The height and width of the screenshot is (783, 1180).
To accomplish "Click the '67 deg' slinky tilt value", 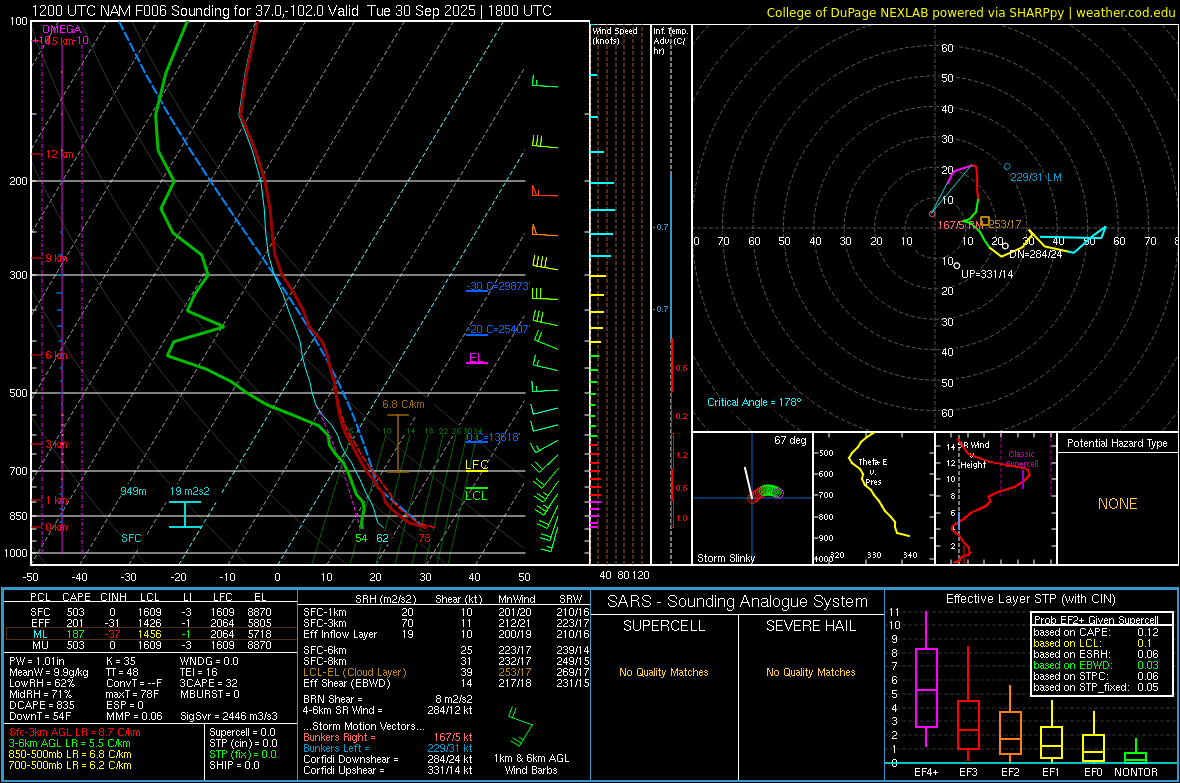I will click(x=790, y=440).
